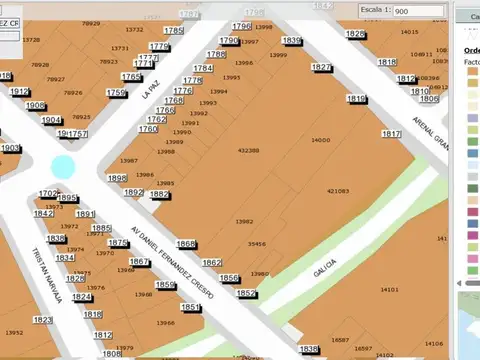Click the overview mini-map thumbnail
Viewport: 480px width, 360px height.
point(469,326)
